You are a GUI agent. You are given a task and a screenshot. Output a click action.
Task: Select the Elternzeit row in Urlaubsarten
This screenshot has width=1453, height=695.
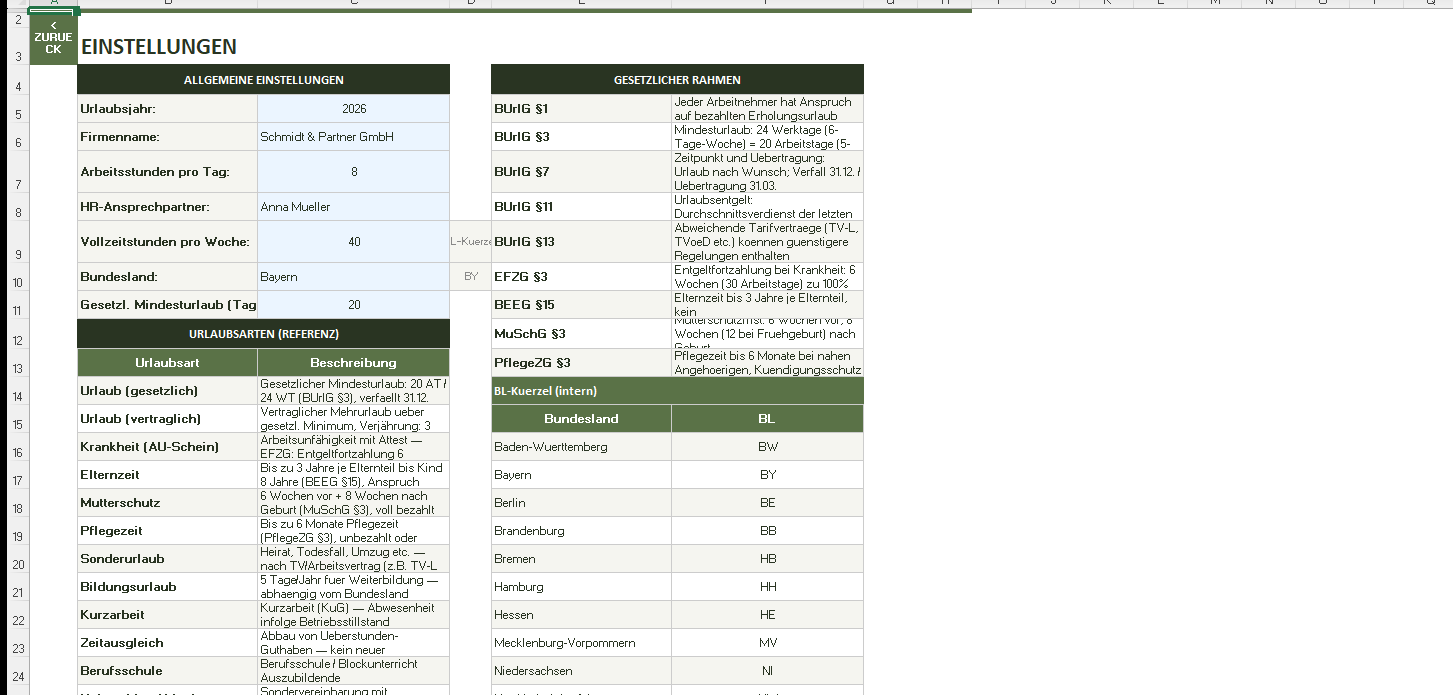coord(167,475)
